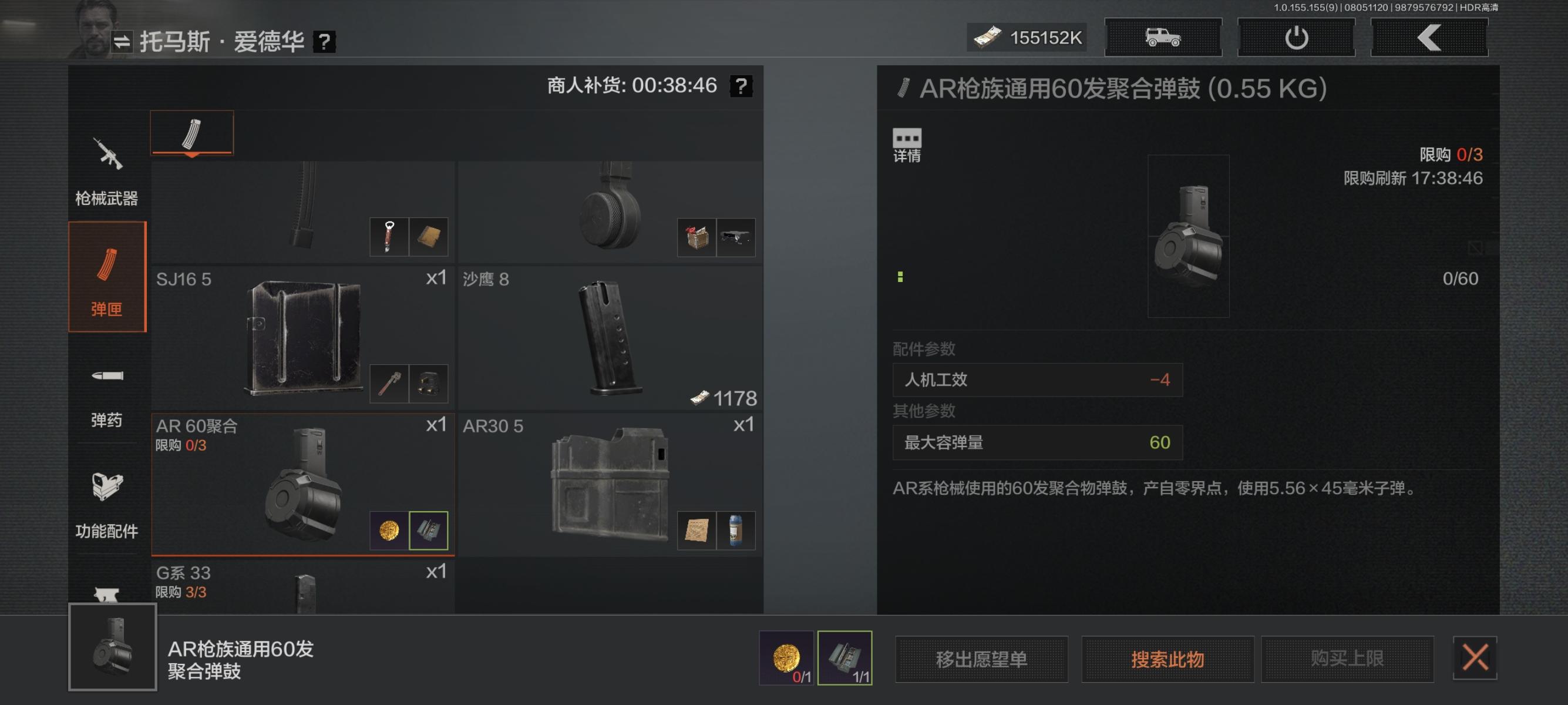Click the 购买上限 button
This screenshot has height=705, width=1568.
[x=1347, y=659]
